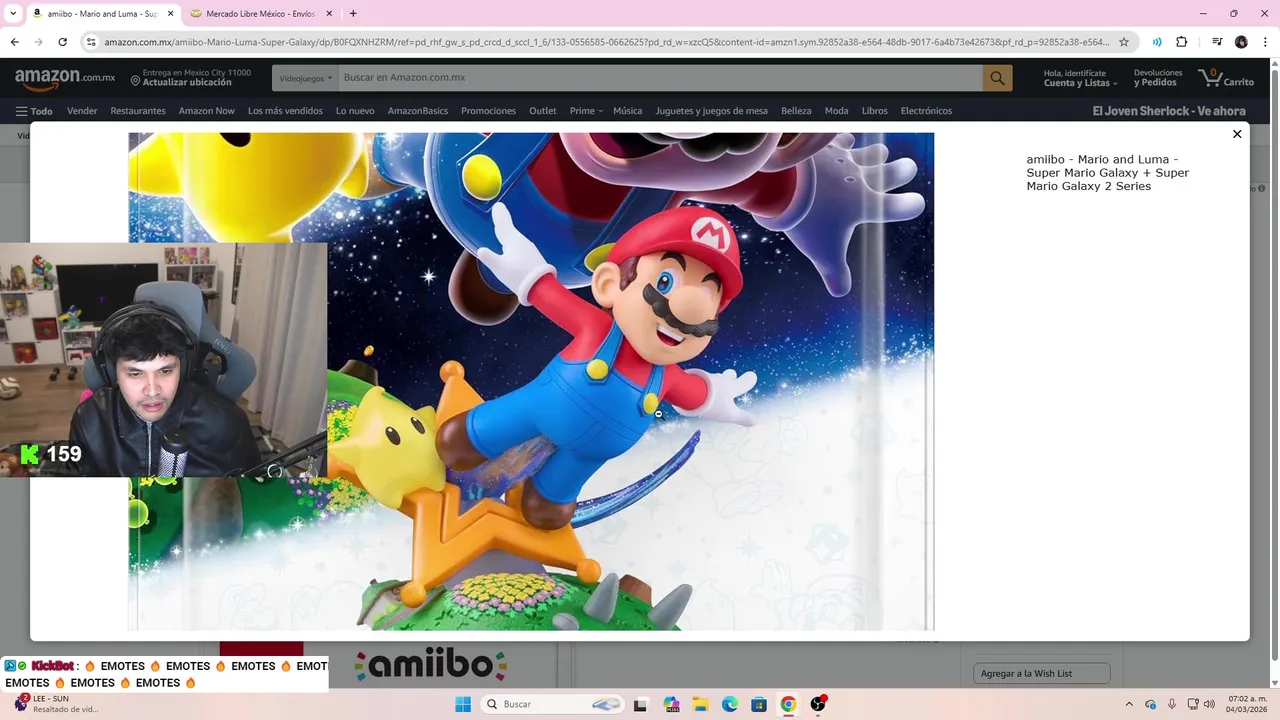Viewport: 1280px width, 720px height.
Task: Click the microphone icon in system tray
Action: click(1171, 704)
